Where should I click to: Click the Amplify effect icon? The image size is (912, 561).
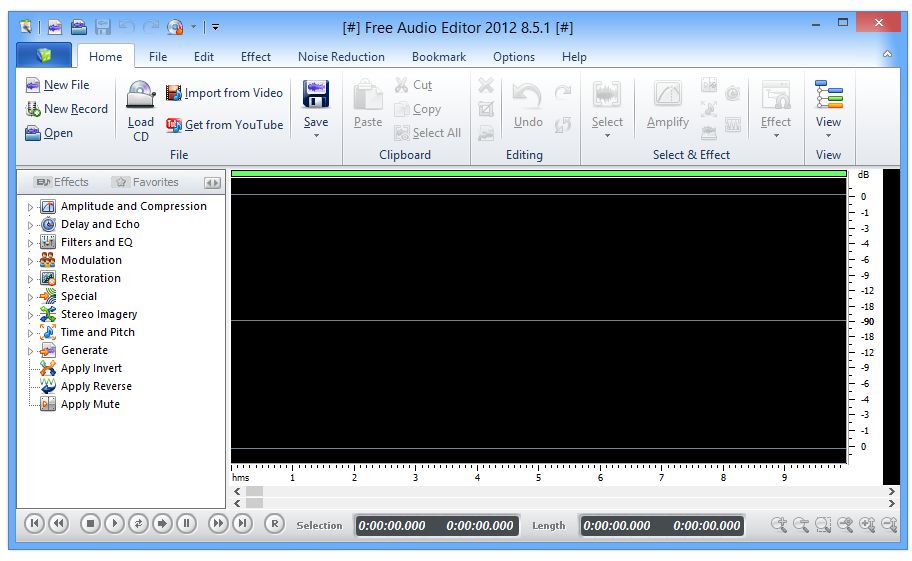[668, 95]
